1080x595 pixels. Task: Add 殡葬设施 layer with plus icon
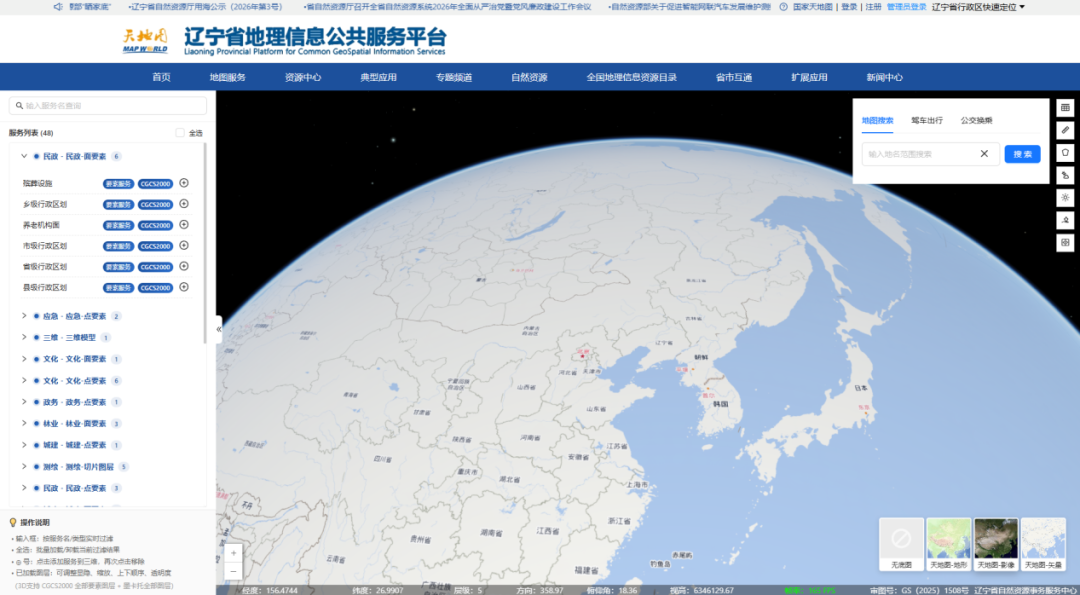184,183
